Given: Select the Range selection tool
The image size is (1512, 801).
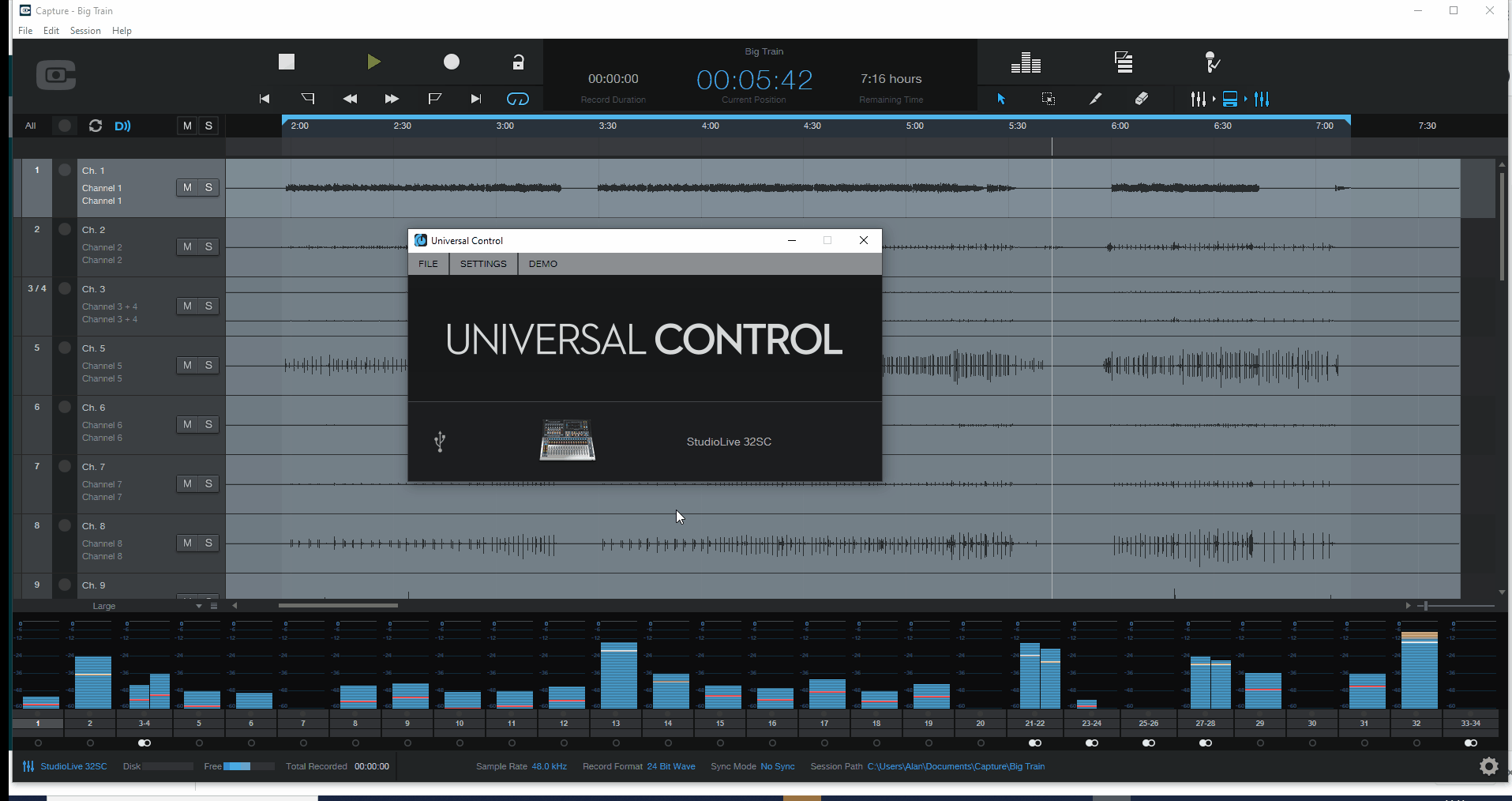Looking at the screenshot, I should [x=1048, y=99].
